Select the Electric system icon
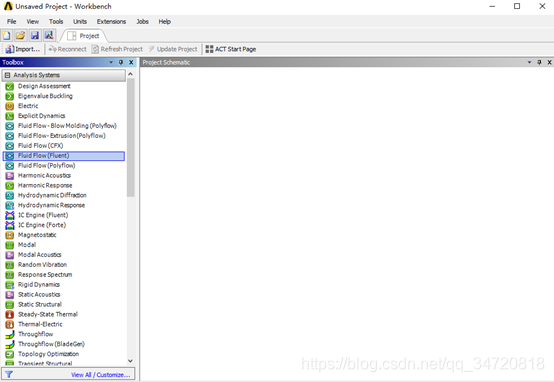554x382 pixels. (x=10, y=106)
